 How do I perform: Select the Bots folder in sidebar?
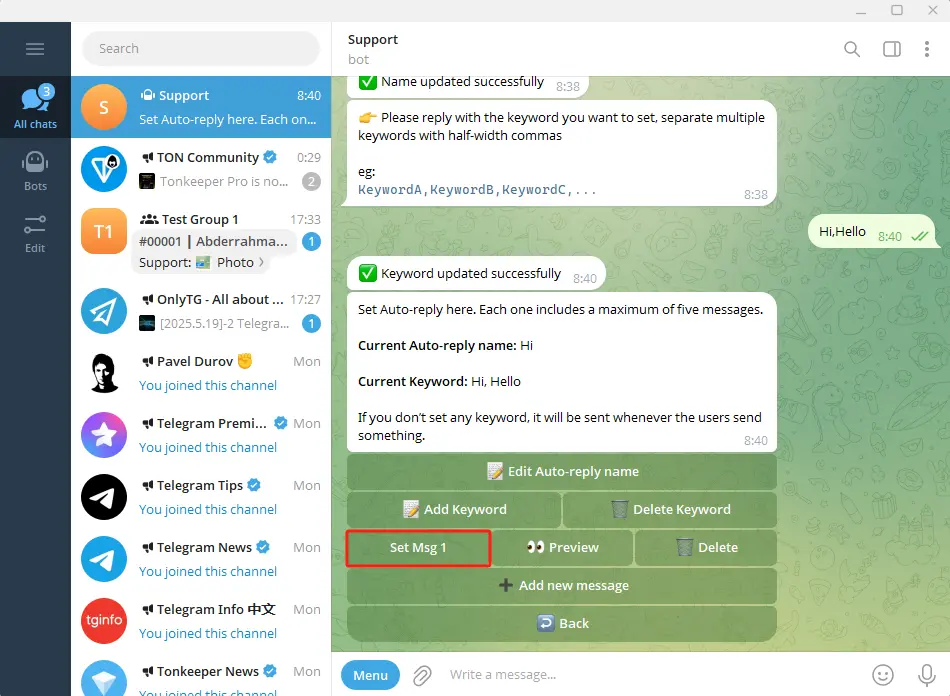tap(35, 170)
